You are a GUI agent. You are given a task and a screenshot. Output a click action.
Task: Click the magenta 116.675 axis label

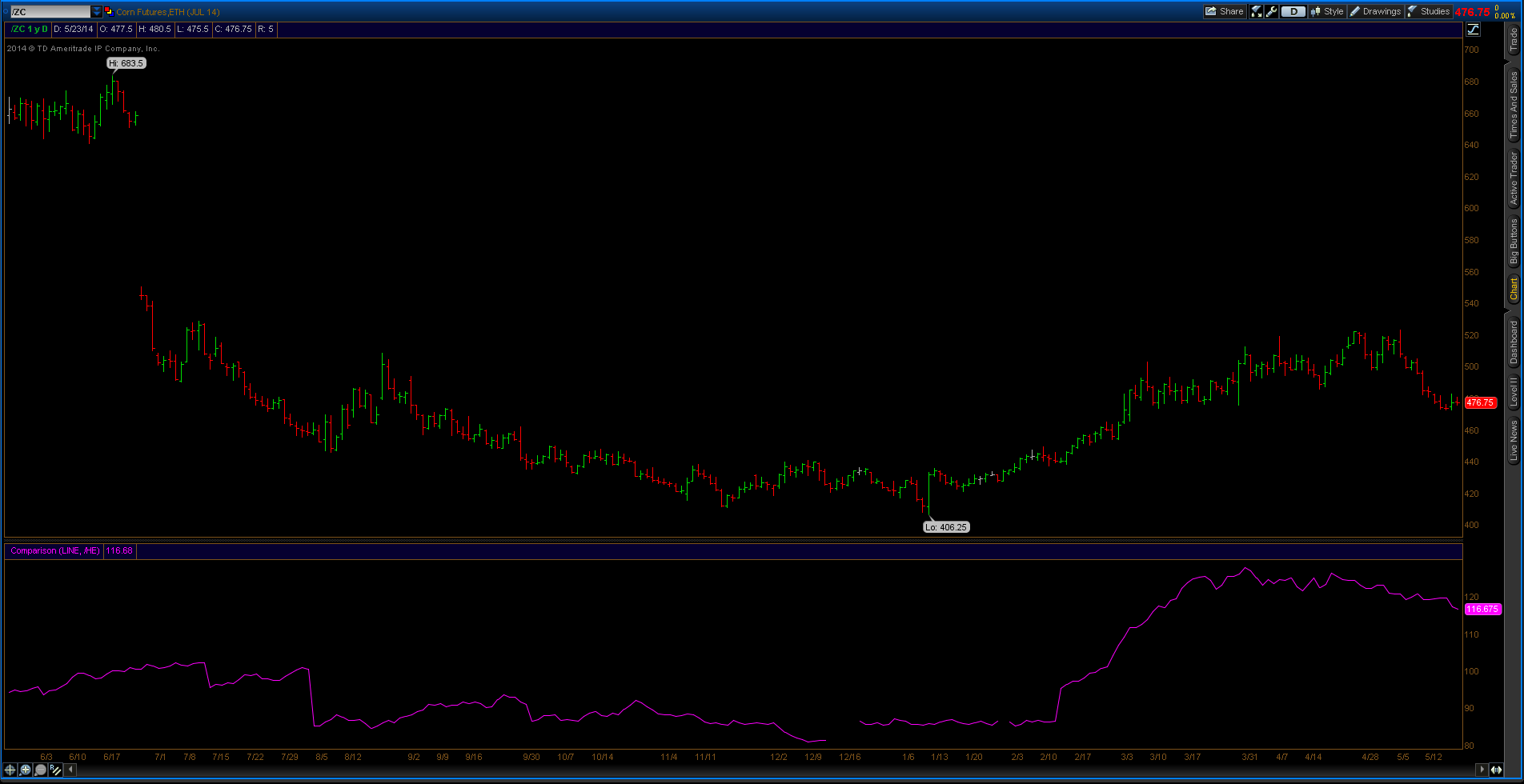click(1482, 609)
